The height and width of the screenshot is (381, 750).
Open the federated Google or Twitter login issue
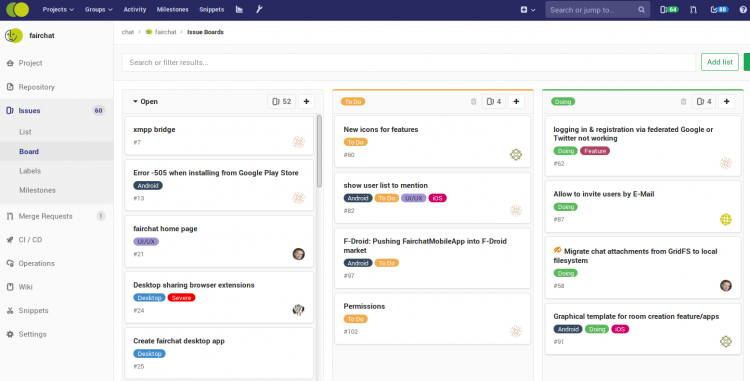(633, 134)
